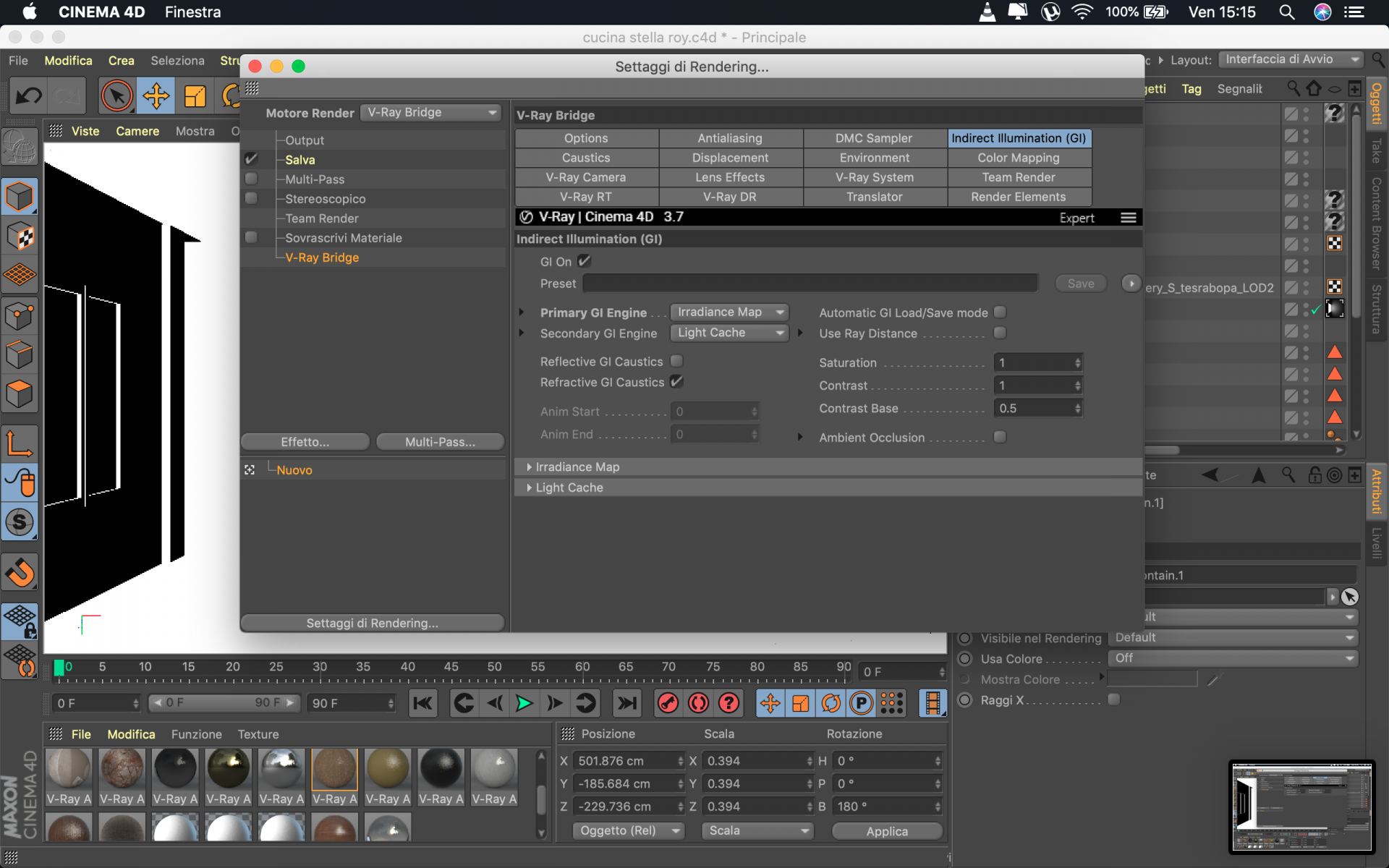Enable the Multi-Pass checkbox

click(x=251, y=179)
